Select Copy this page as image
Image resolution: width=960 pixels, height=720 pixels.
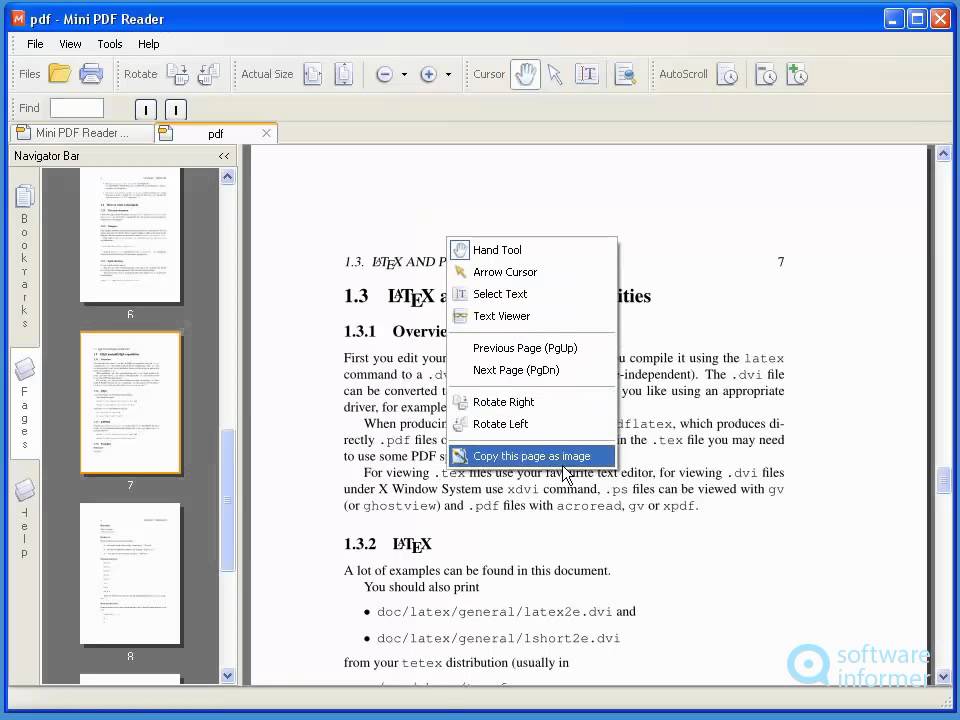pyautogui.click(x=532, y=456)
